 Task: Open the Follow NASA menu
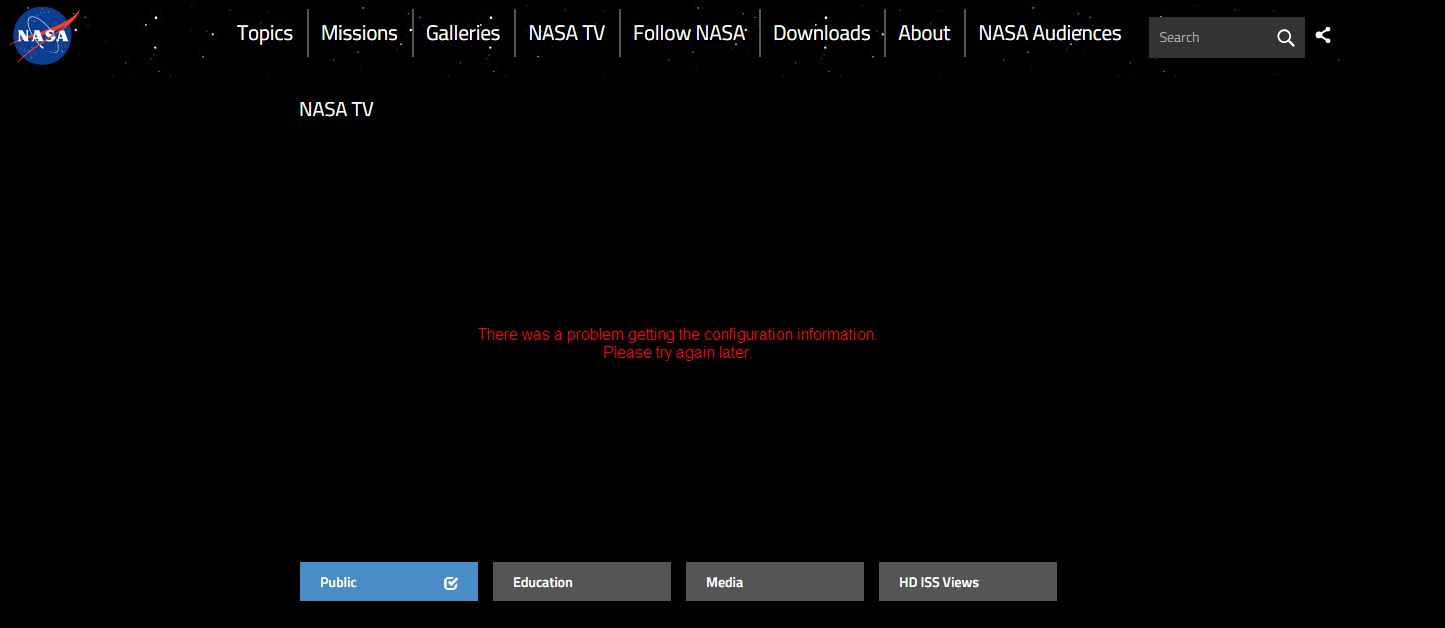pos(689,33)
